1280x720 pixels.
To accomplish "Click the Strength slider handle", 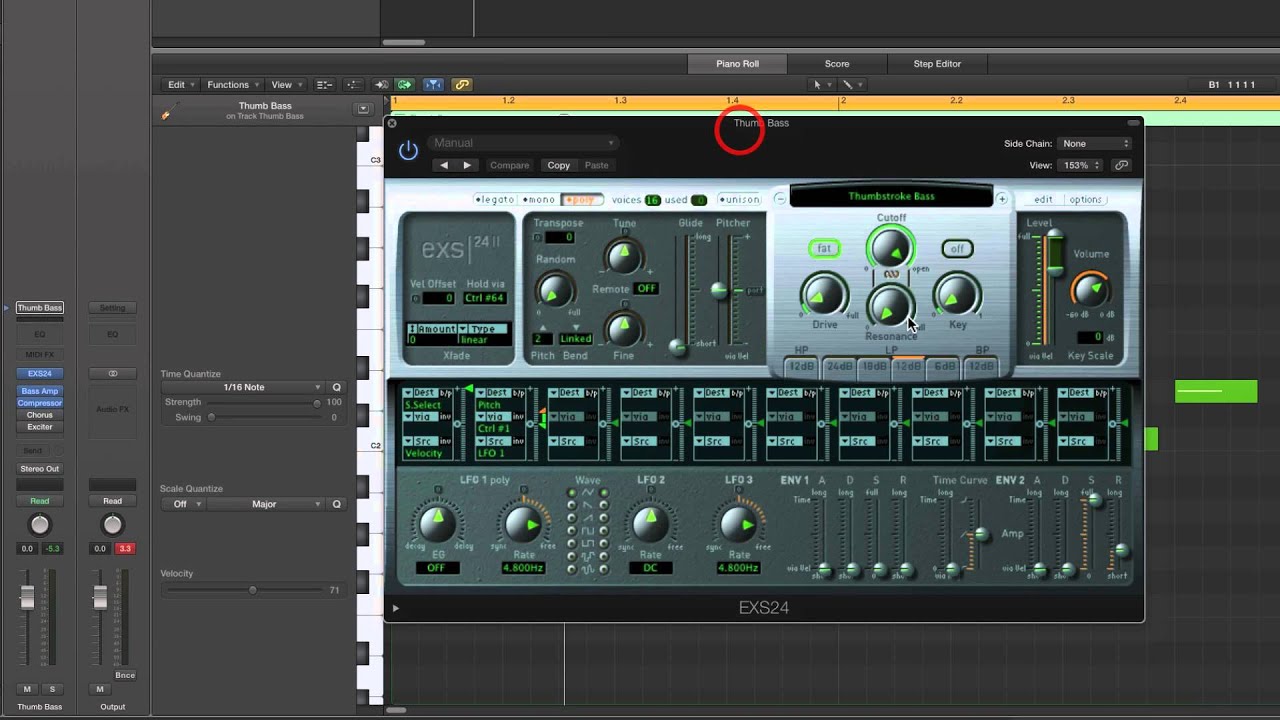I will click(317, 402).
